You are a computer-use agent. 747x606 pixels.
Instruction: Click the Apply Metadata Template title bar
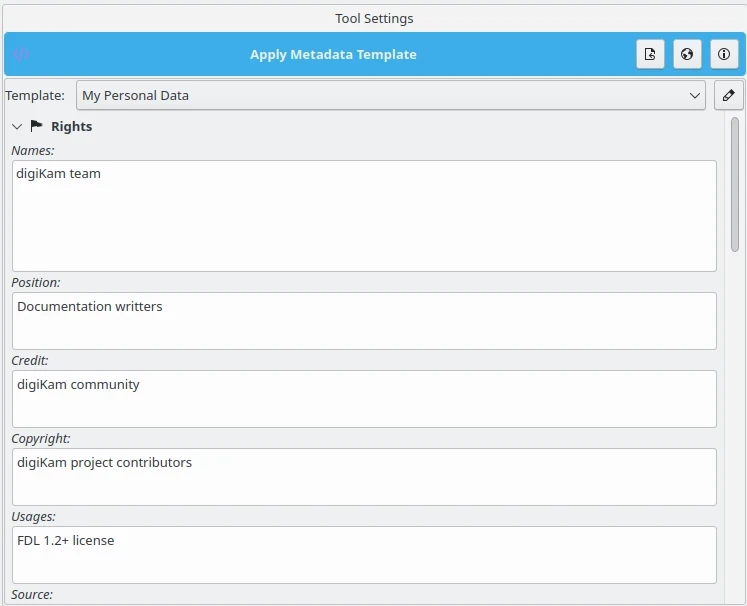click(x=333, y=55)
